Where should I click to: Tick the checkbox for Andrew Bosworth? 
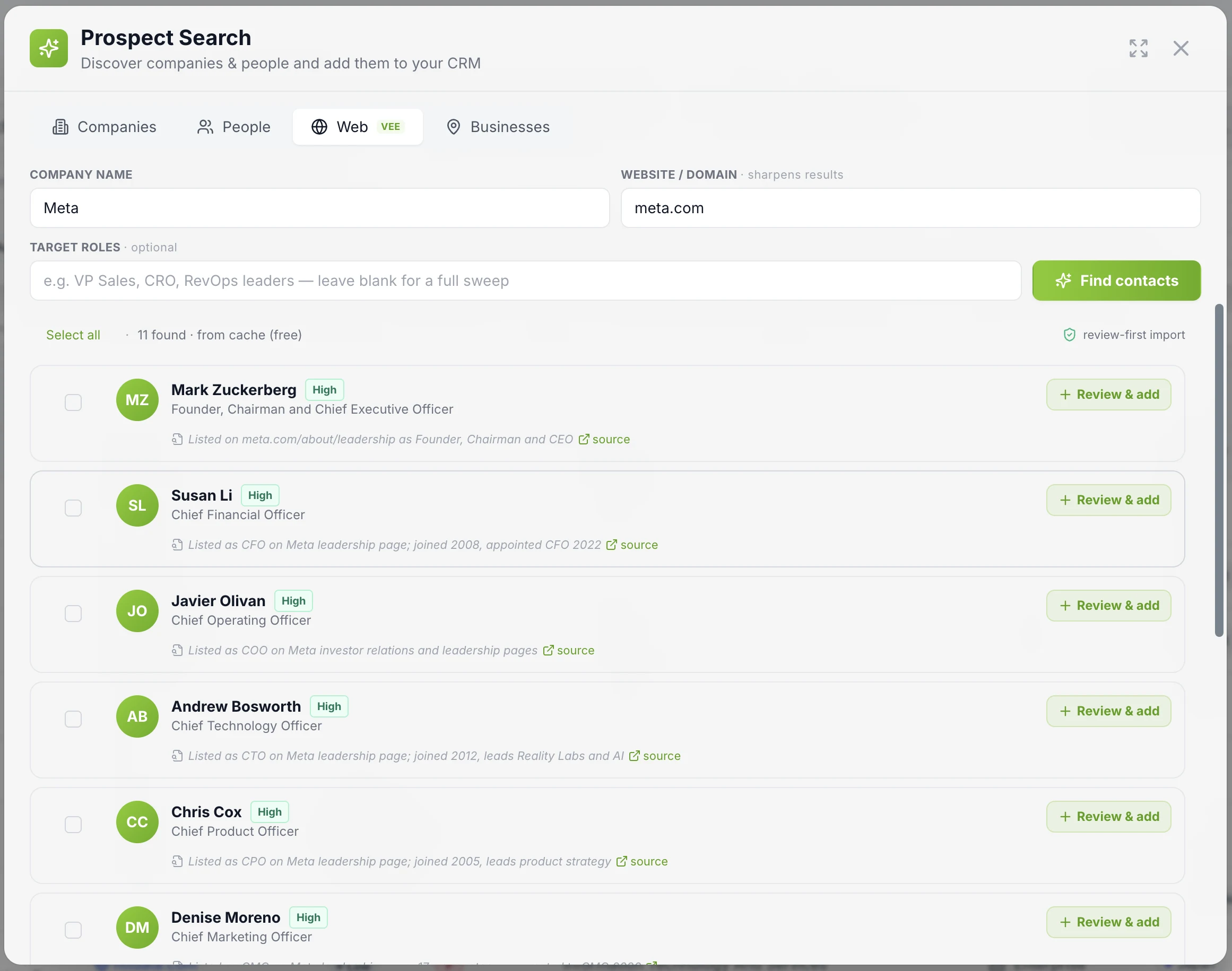click(x=73, y=719)
